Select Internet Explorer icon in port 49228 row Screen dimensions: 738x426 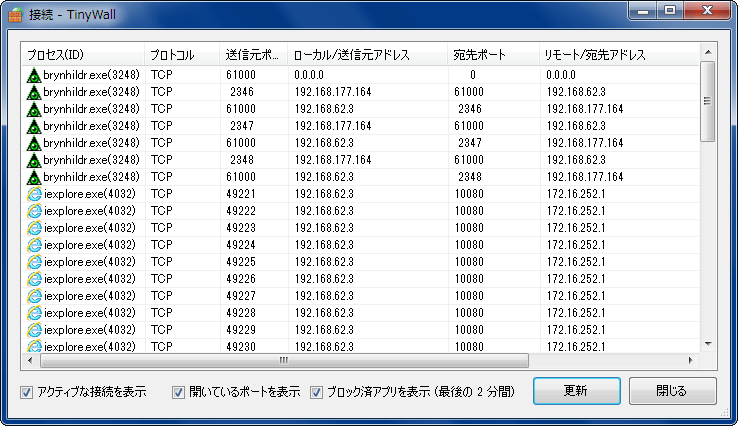[34, 313]
